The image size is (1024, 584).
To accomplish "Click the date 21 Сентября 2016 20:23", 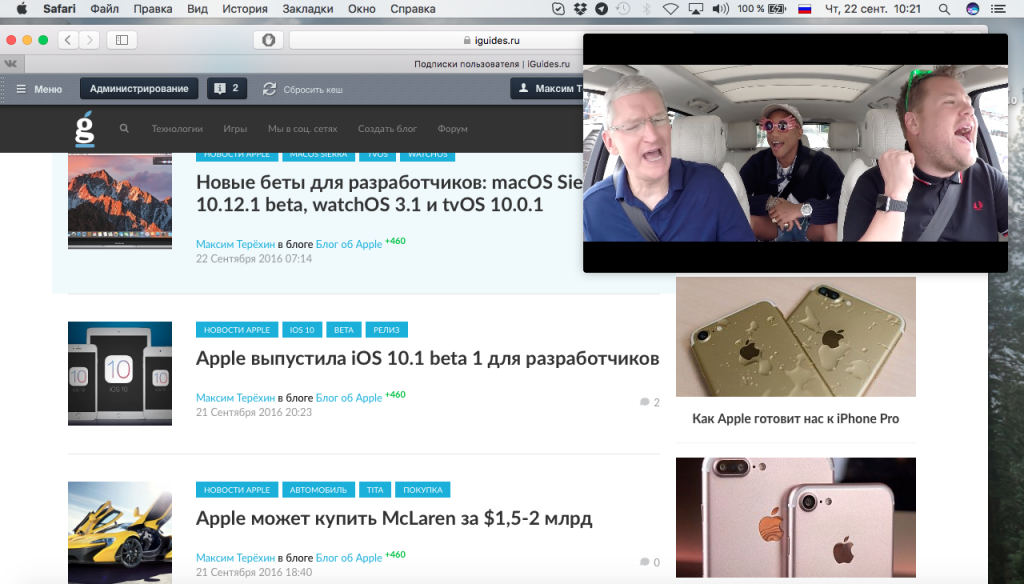I will tap(254, 412).
